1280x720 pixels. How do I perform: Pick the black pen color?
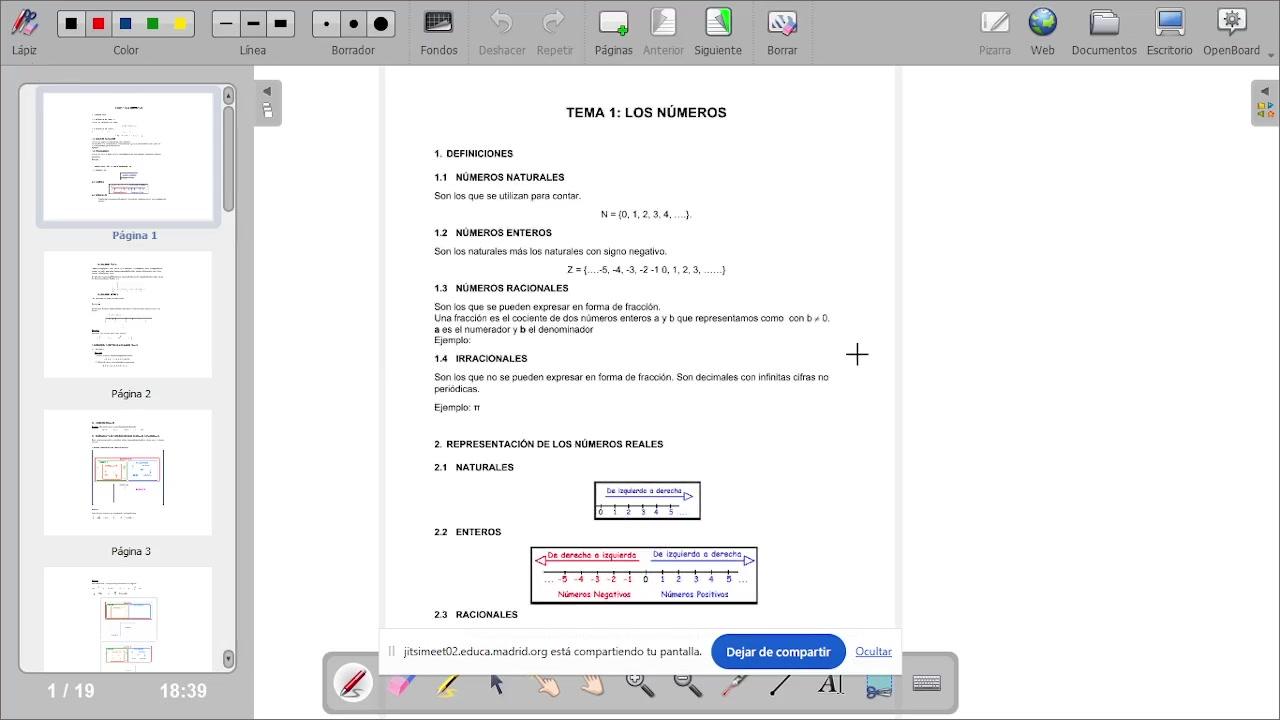71,23
